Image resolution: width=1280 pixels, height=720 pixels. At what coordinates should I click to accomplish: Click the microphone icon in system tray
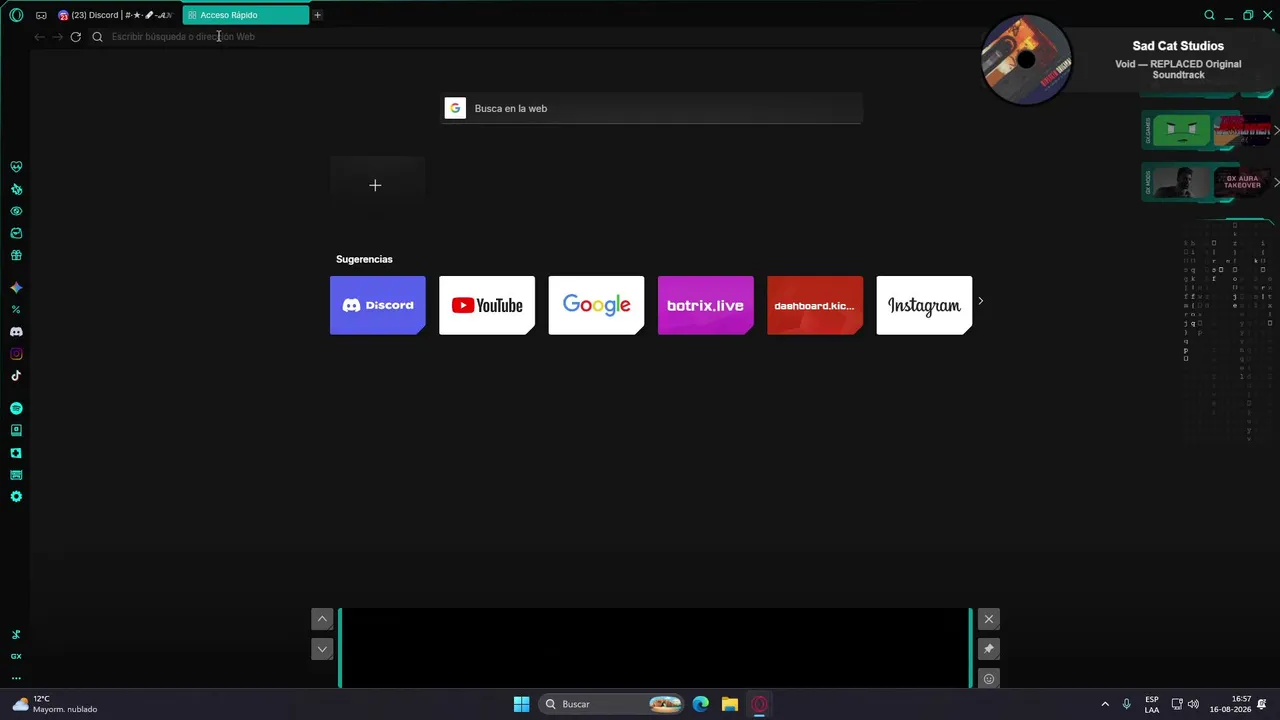[x=1127, y=704]
